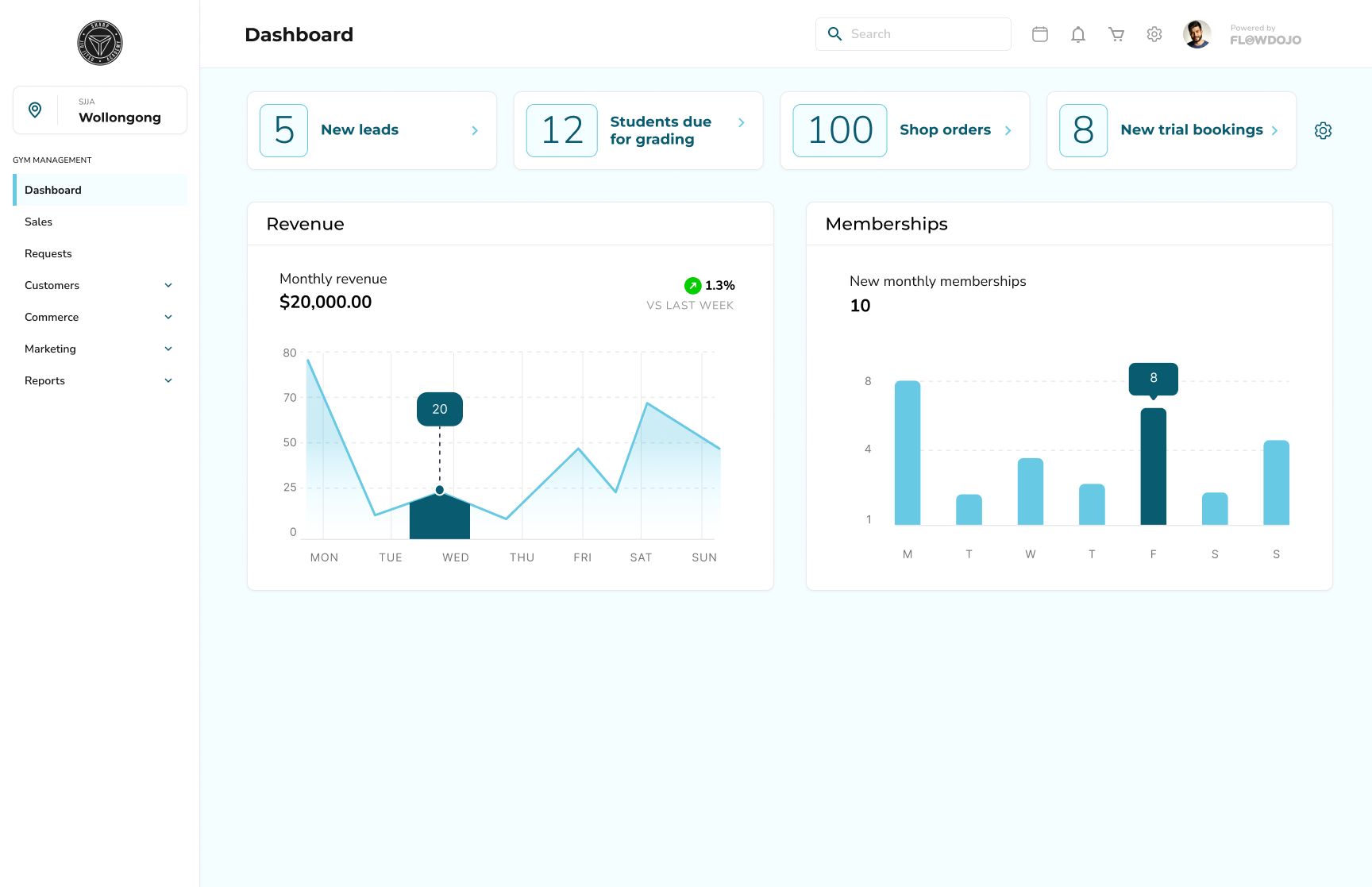Viewport: 1372px width, 887px height.
Task: Open the notifications bell
Action: point(1078,34)
